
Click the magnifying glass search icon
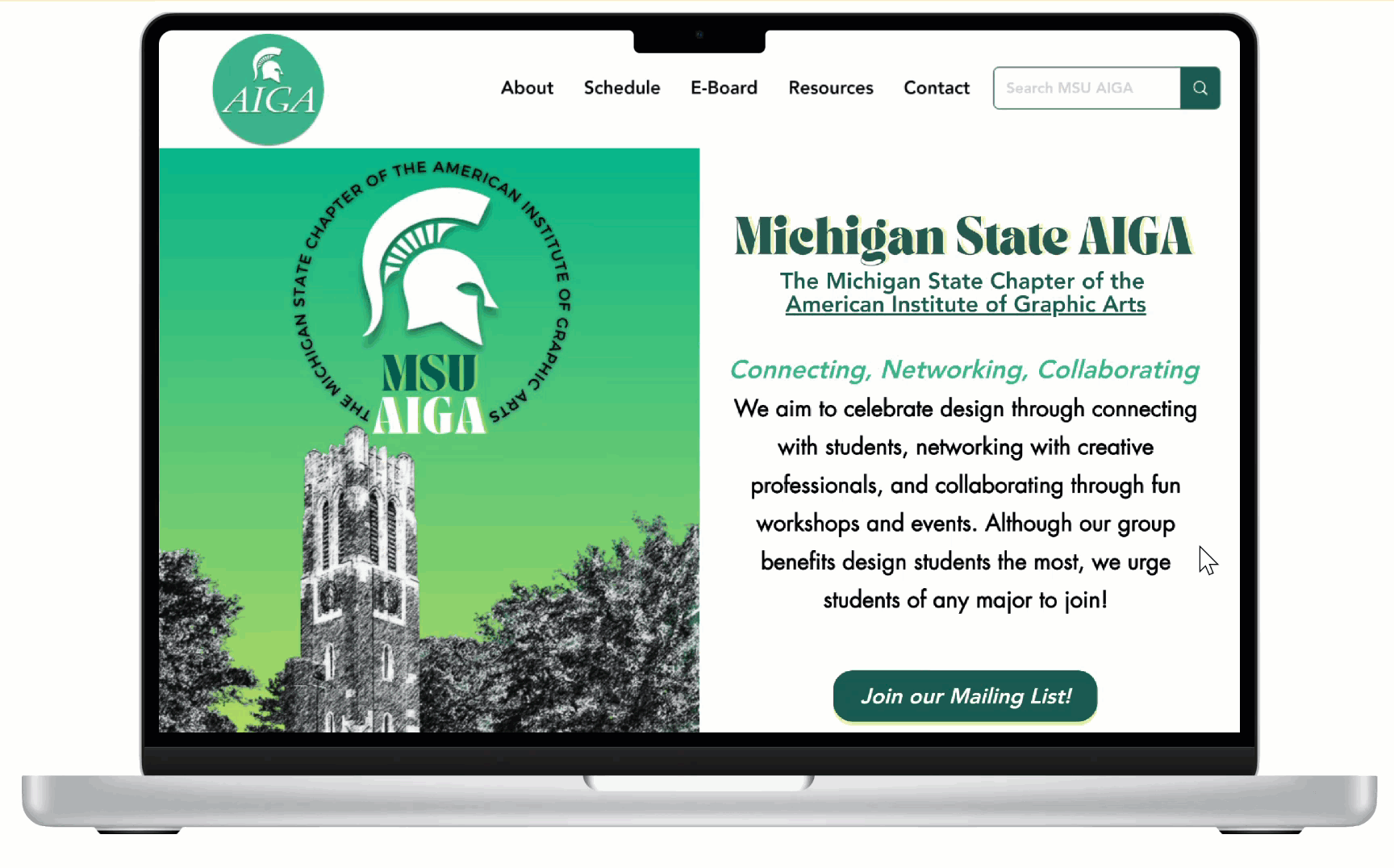pyautogui.click(x=1200, y=88)
